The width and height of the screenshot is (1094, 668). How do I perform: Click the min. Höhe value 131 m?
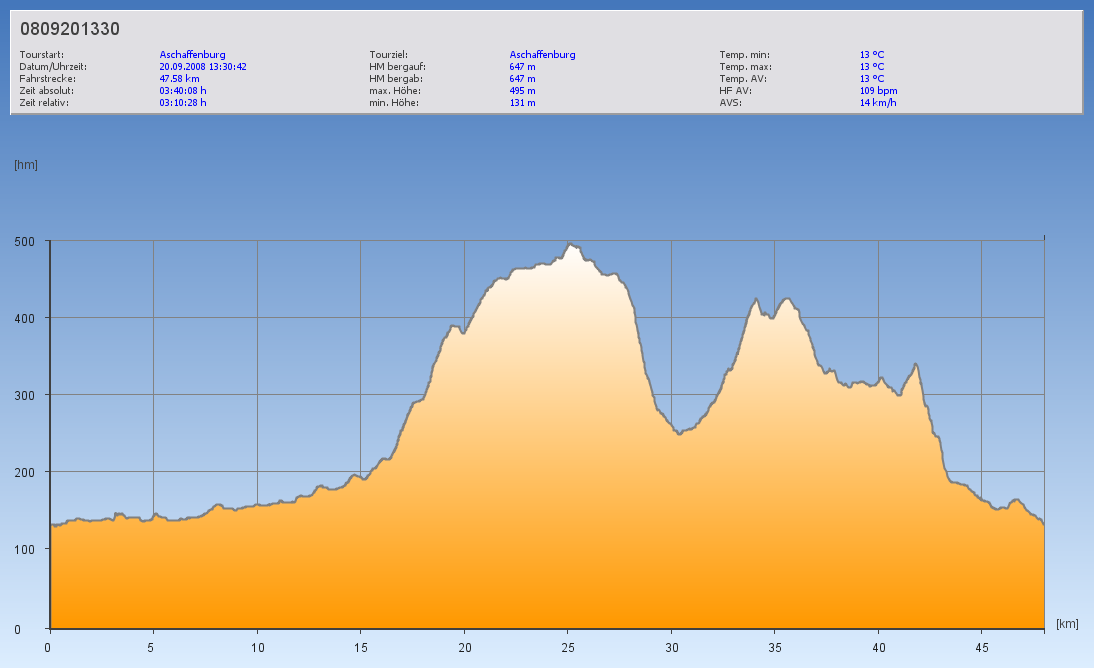(x=522, y=103)
